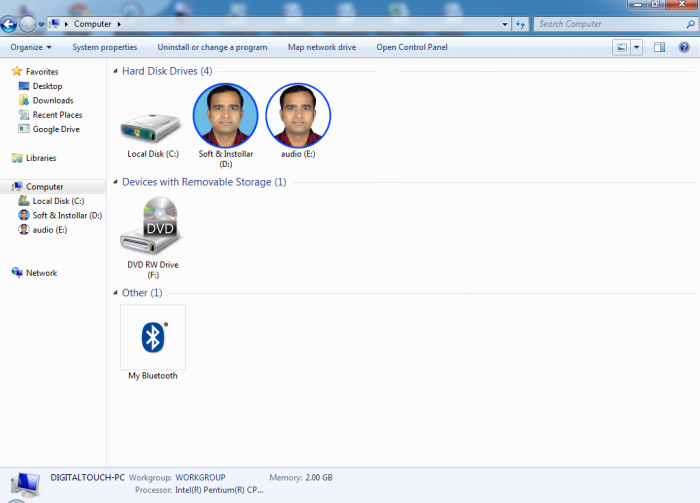This screenshot has height=503, width=700.
Task: Select Computer breadcrumb in address bar
Action: click(x=92, y=24)
